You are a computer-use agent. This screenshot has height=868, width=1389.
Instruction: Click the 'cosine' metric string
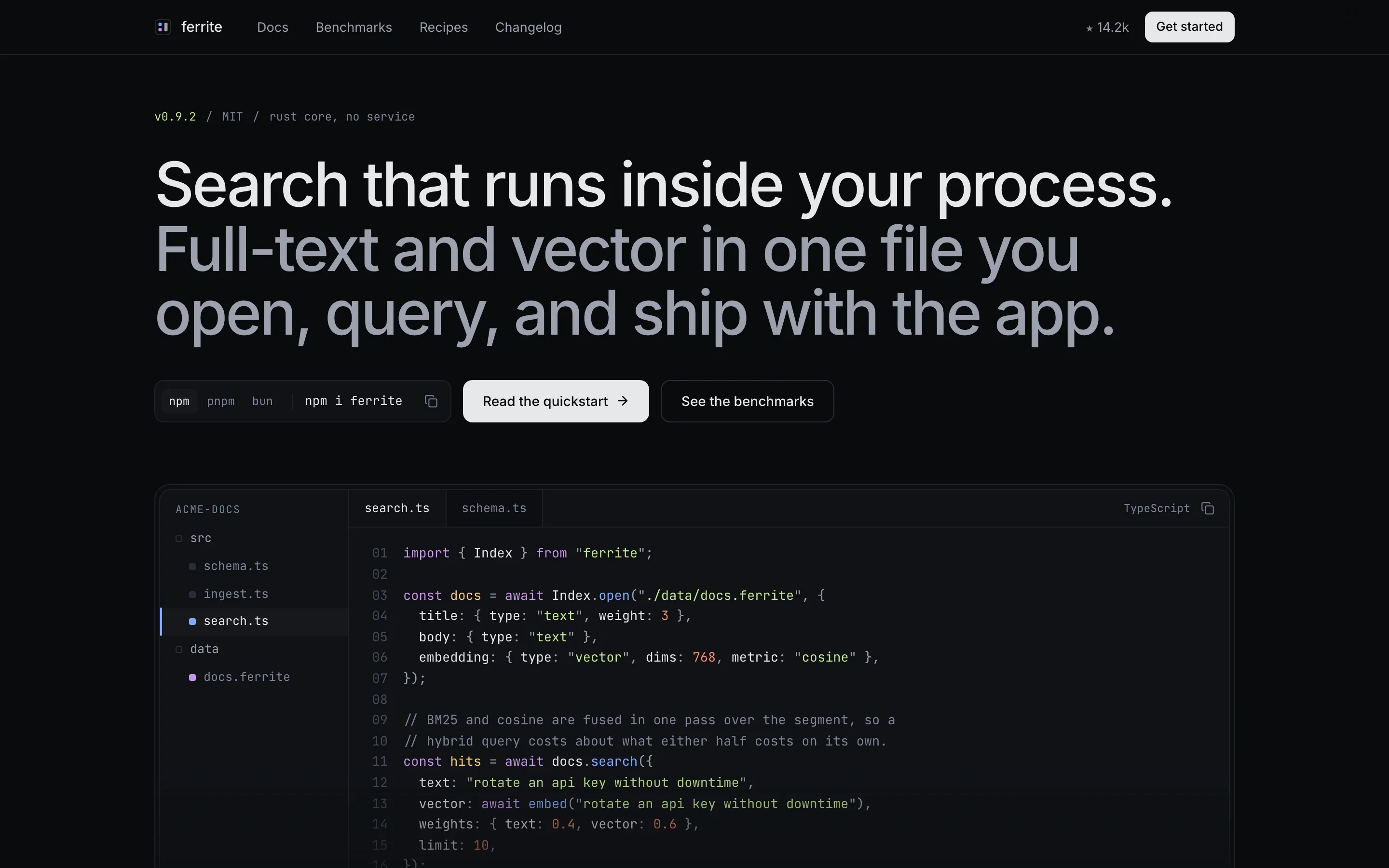tap(825, 657)
